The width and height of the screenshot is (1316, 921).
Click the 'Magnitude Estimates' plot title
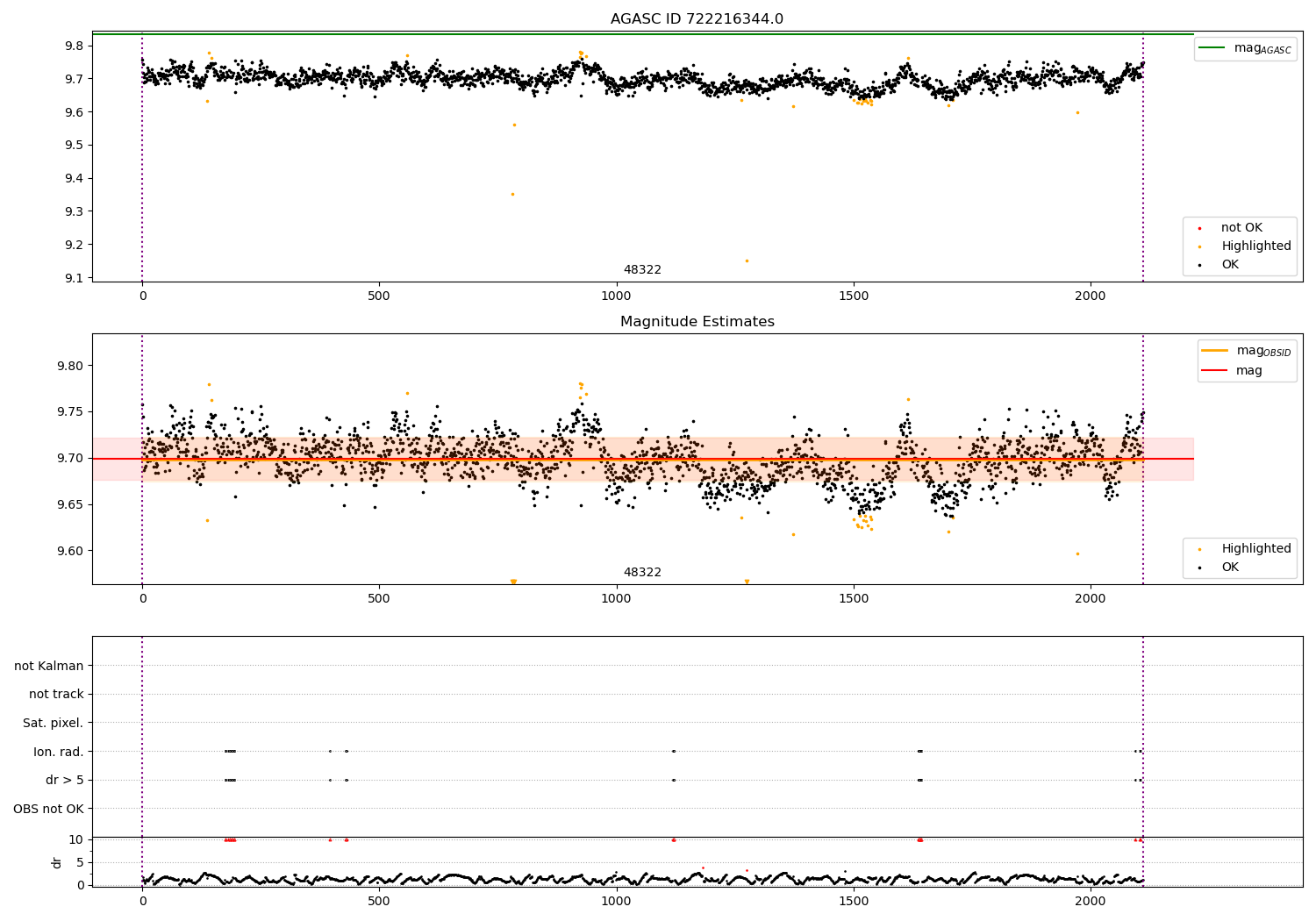pos(697,322)
